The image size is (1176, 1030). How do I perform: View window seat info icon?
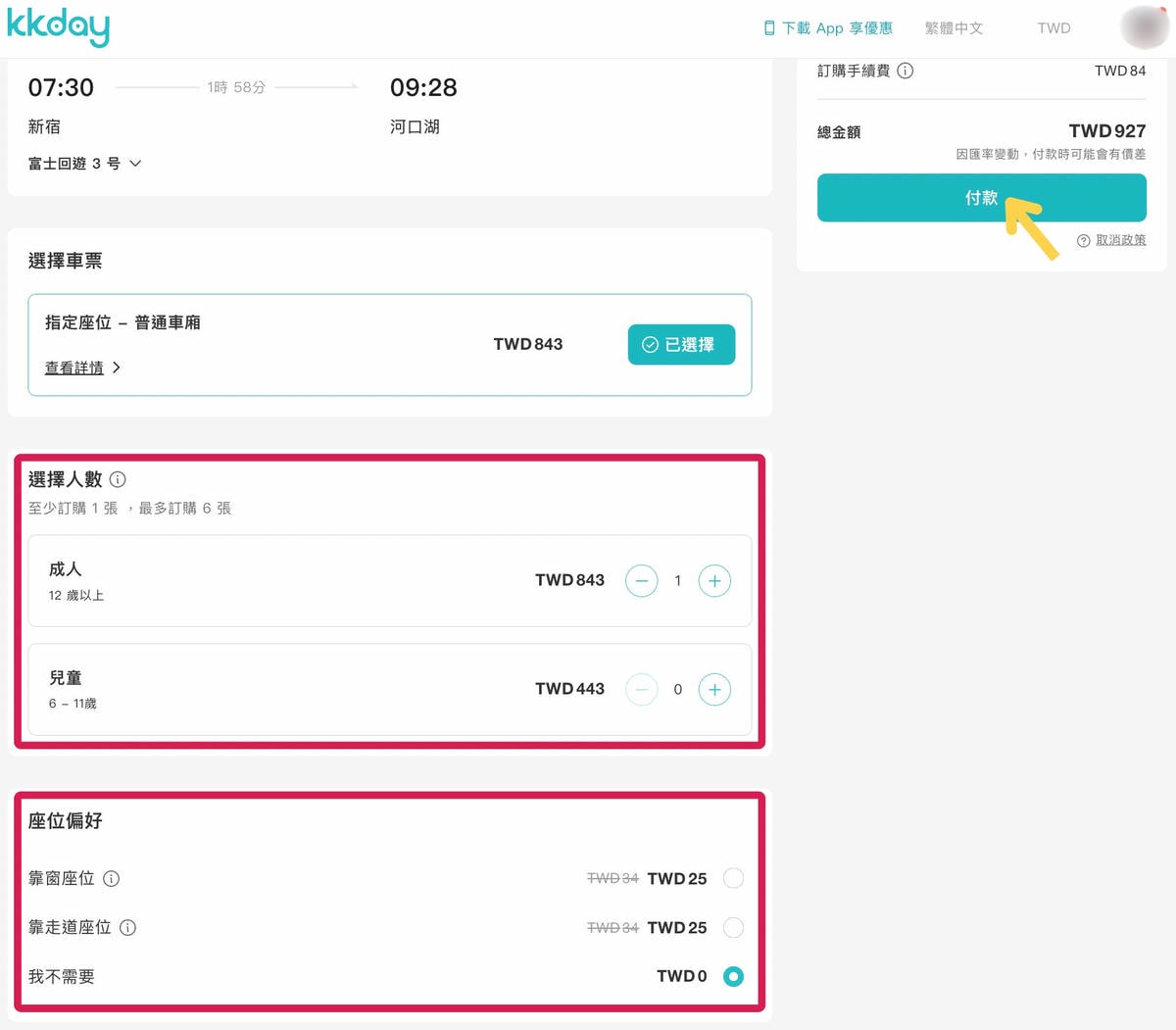point(111,878)
